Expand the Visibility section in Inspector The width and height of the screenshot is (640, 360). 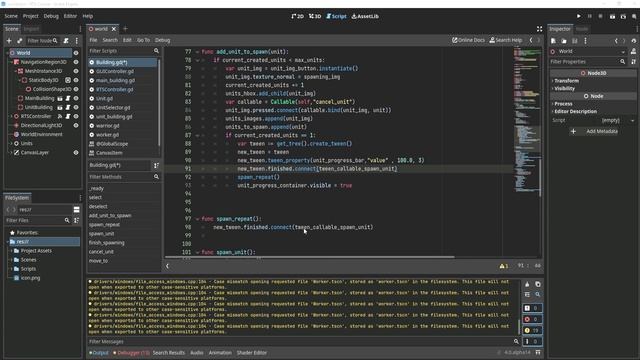tap(564, 88)
